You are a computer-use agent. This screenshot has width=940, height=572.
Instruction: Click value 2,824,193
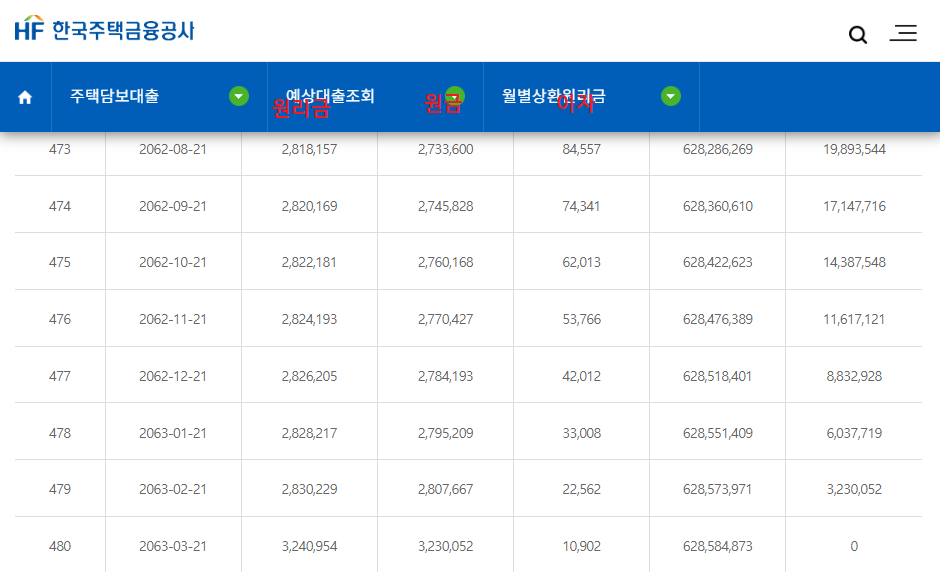pyautogui.click(x=309, y=319)
